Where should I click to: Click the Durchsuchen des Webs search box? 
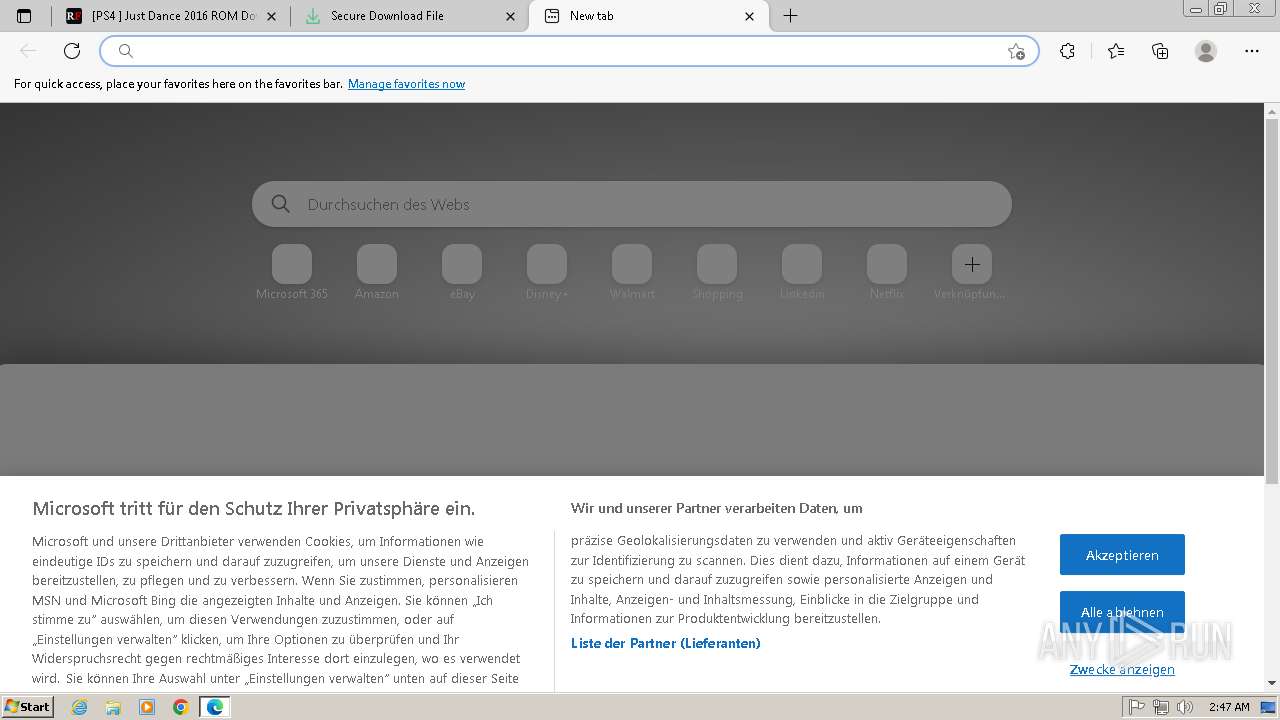[x=632, y=204]
